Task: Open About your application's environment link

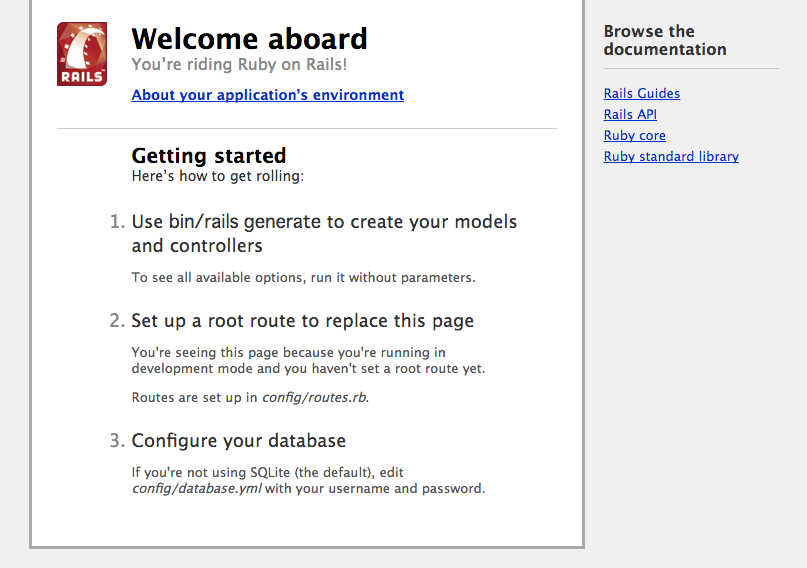Action: click(268, 95)
